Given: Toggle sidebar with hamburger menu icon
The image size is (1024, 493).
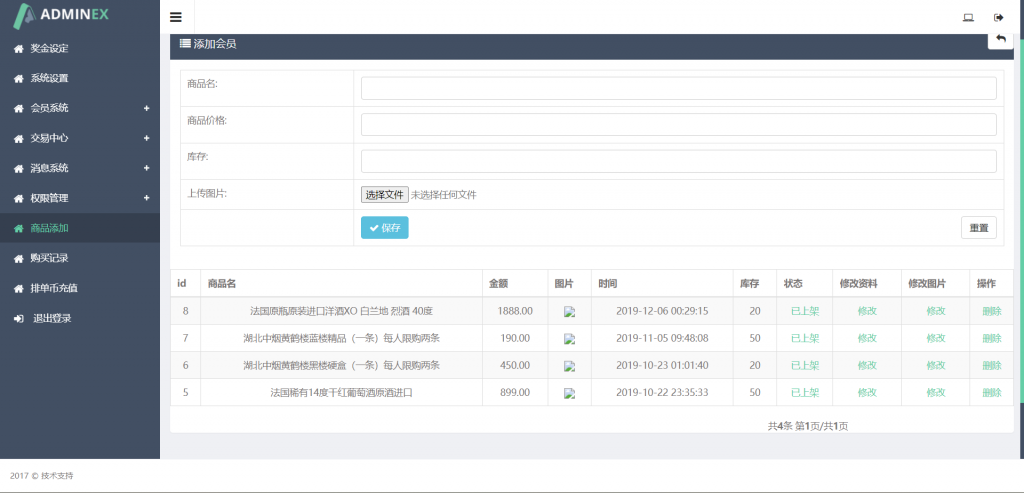Looking at the screenshot, I should (176, 17).
